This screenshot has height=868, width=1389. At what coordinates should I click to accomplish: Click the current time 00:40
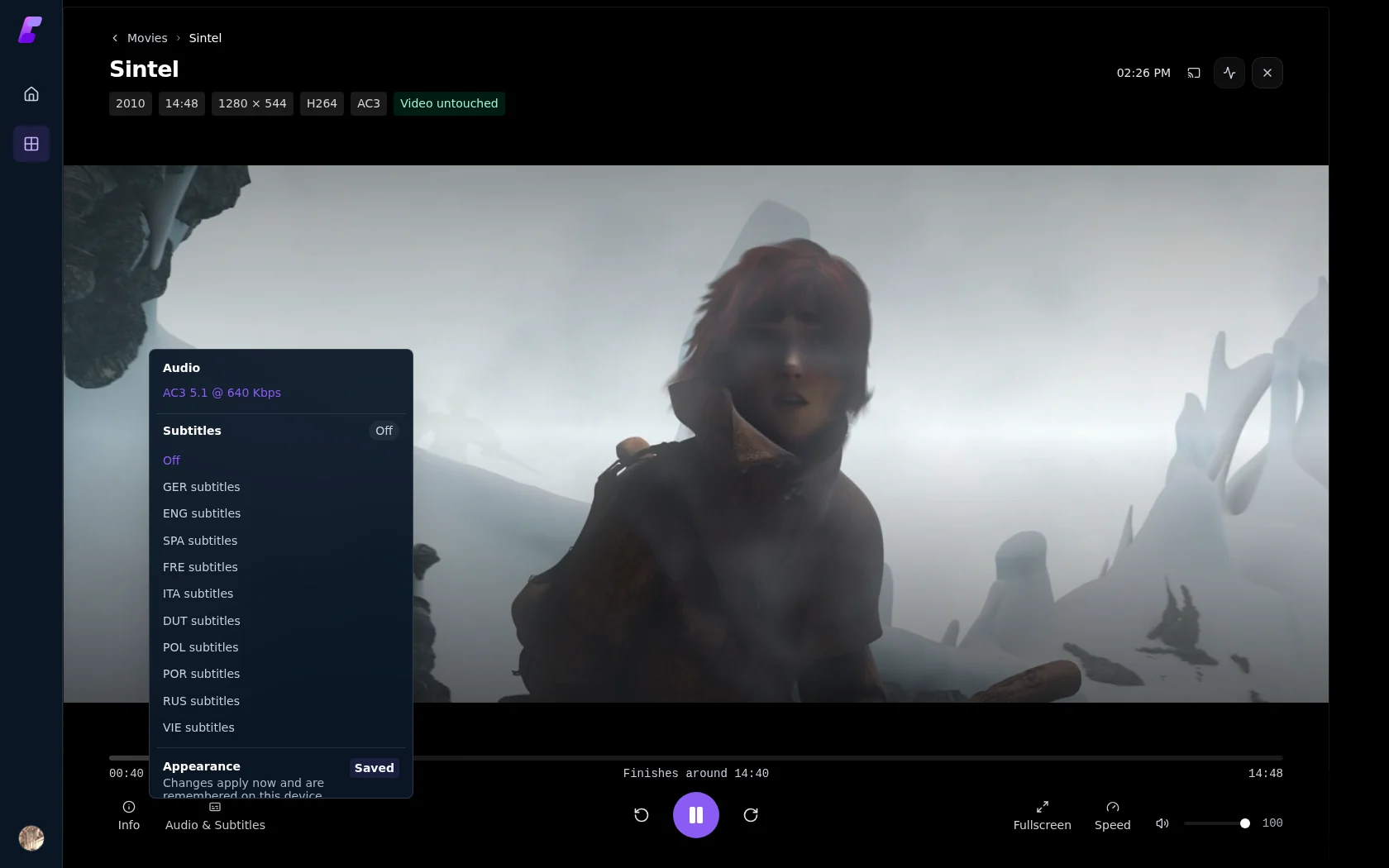[126, 773]
